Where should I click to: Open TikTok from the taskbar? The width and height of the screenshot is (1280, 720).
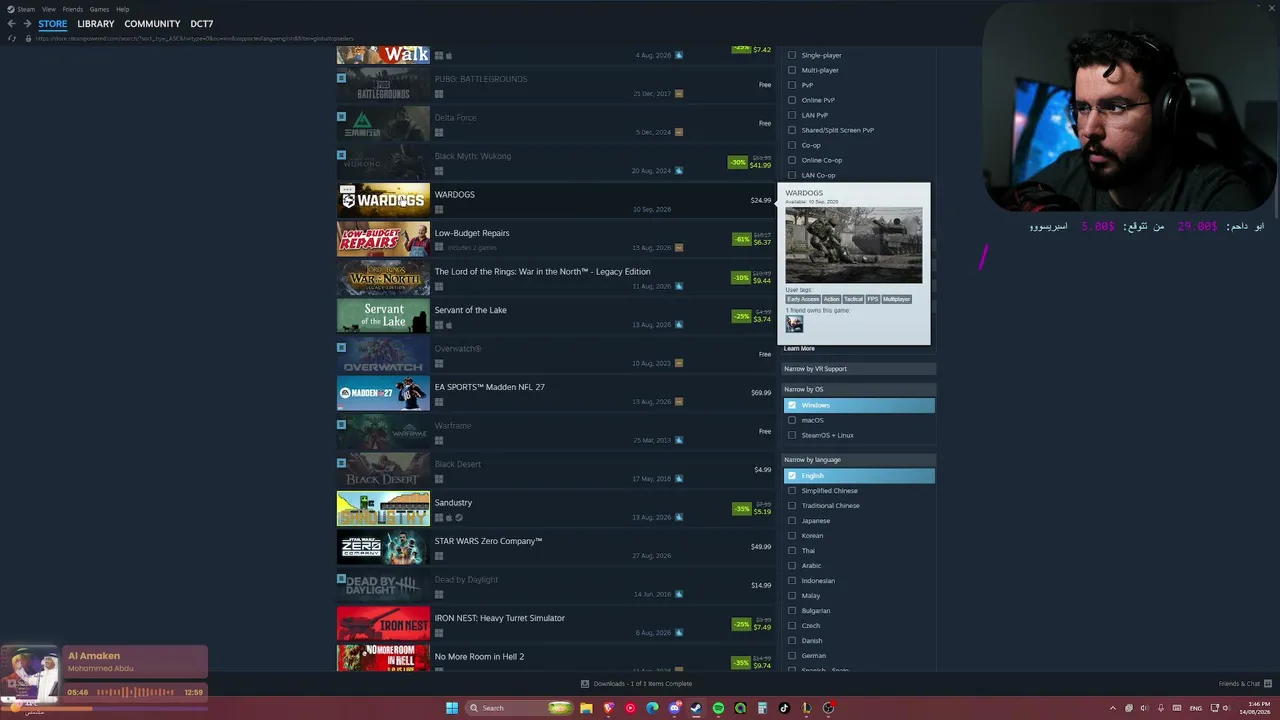click(x=784, y=708)
